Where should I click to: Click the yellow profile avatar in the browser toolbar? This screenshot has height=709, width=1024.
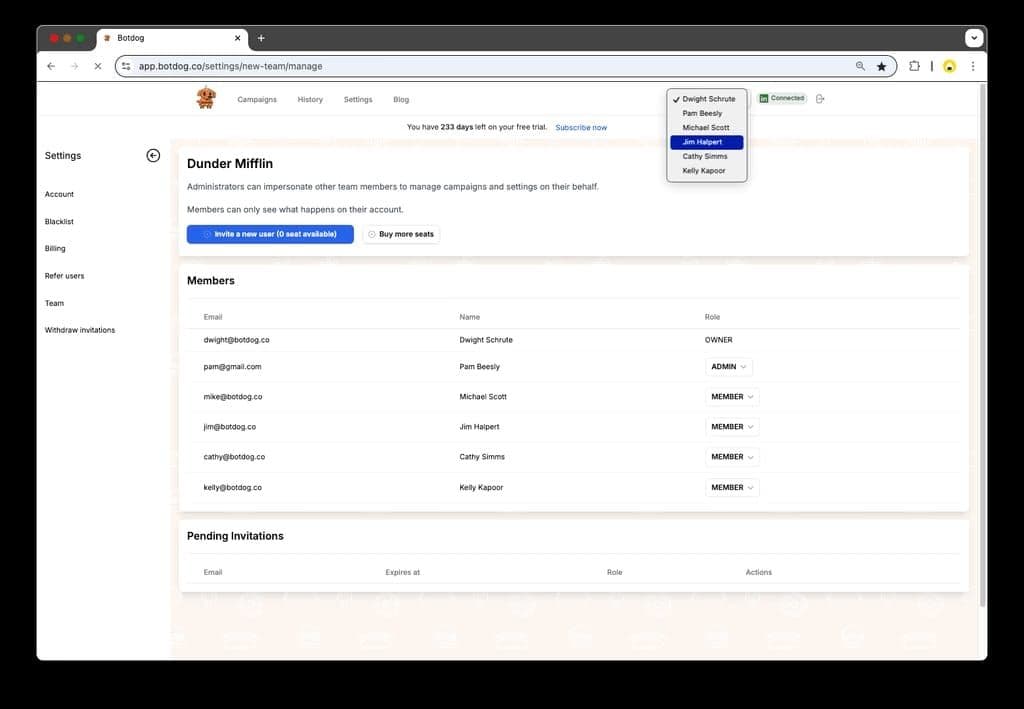click(948, 66)
